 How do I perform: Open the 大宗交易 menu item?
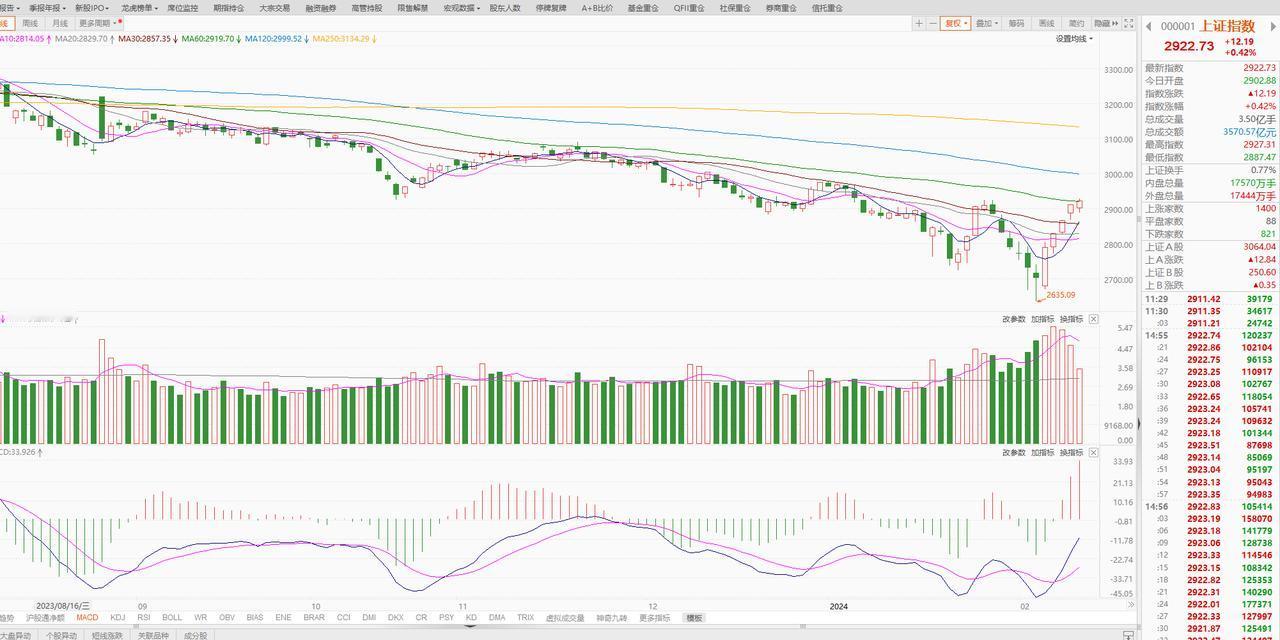[275, 7]
